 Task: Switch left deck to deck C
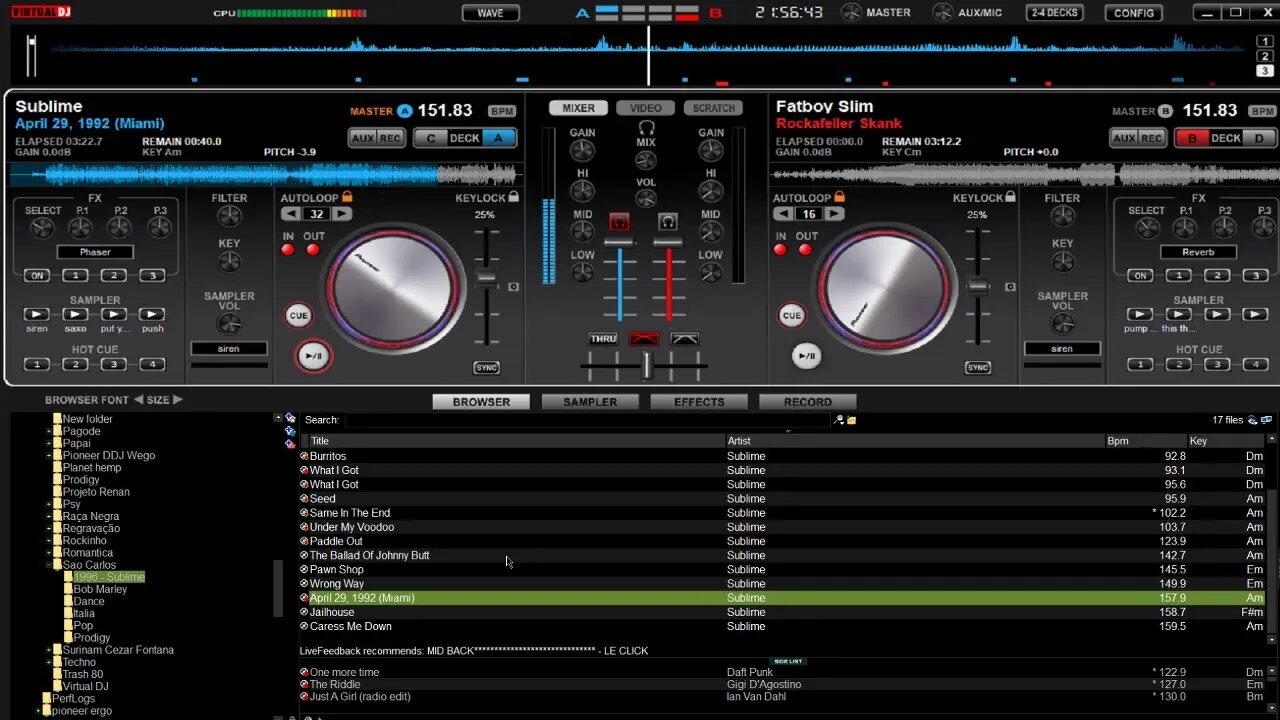431,138
